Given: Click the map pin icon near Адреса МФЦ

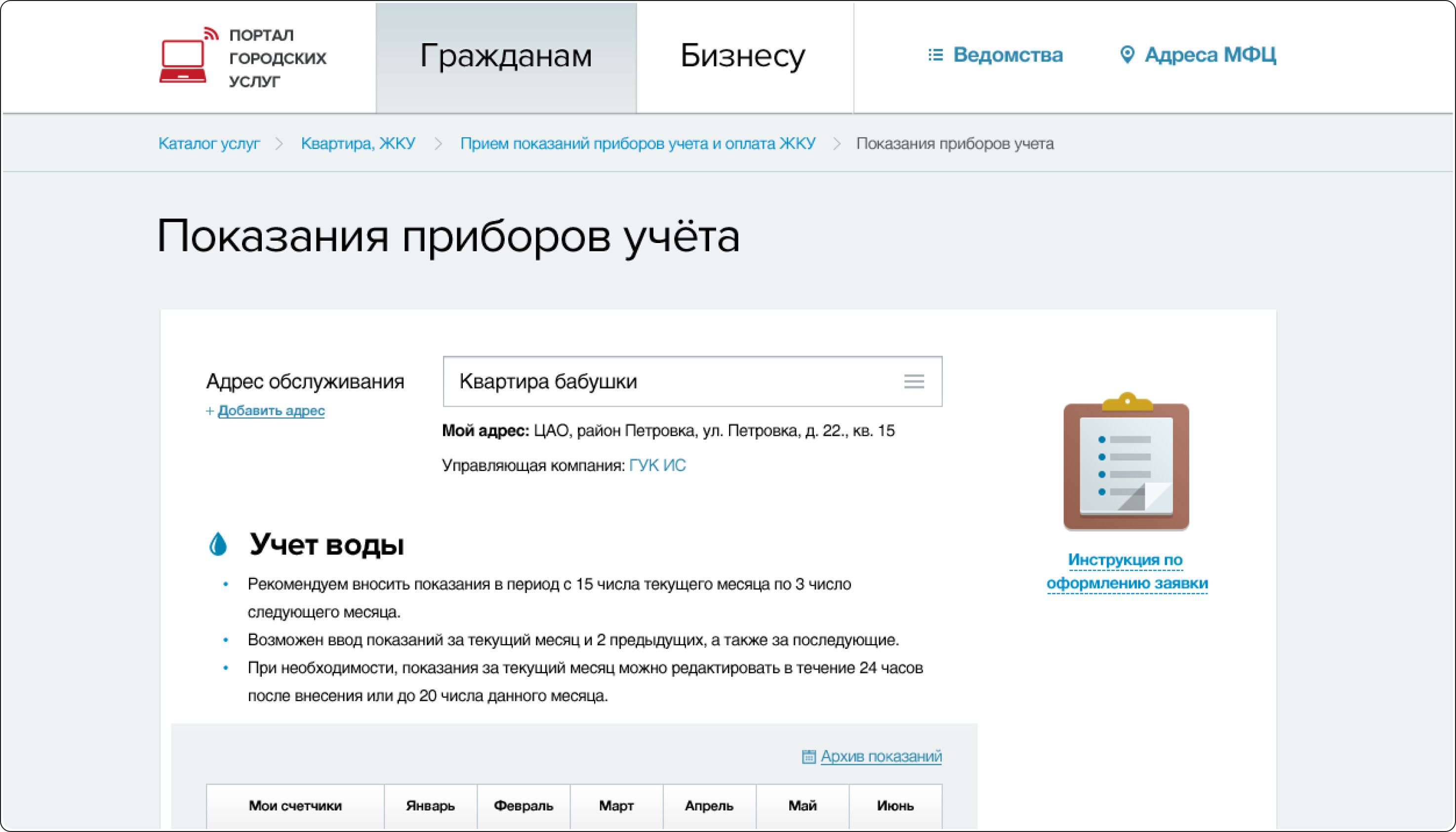Looking at the screenshot, I should 1127,55.
